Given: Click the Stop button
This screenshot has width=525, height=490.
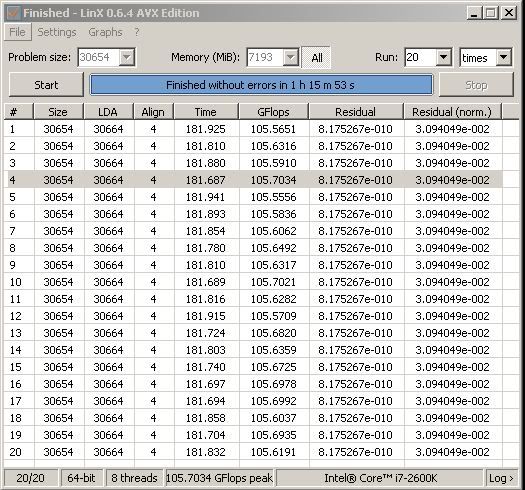Looking at the screenshot, I should 476,85.
